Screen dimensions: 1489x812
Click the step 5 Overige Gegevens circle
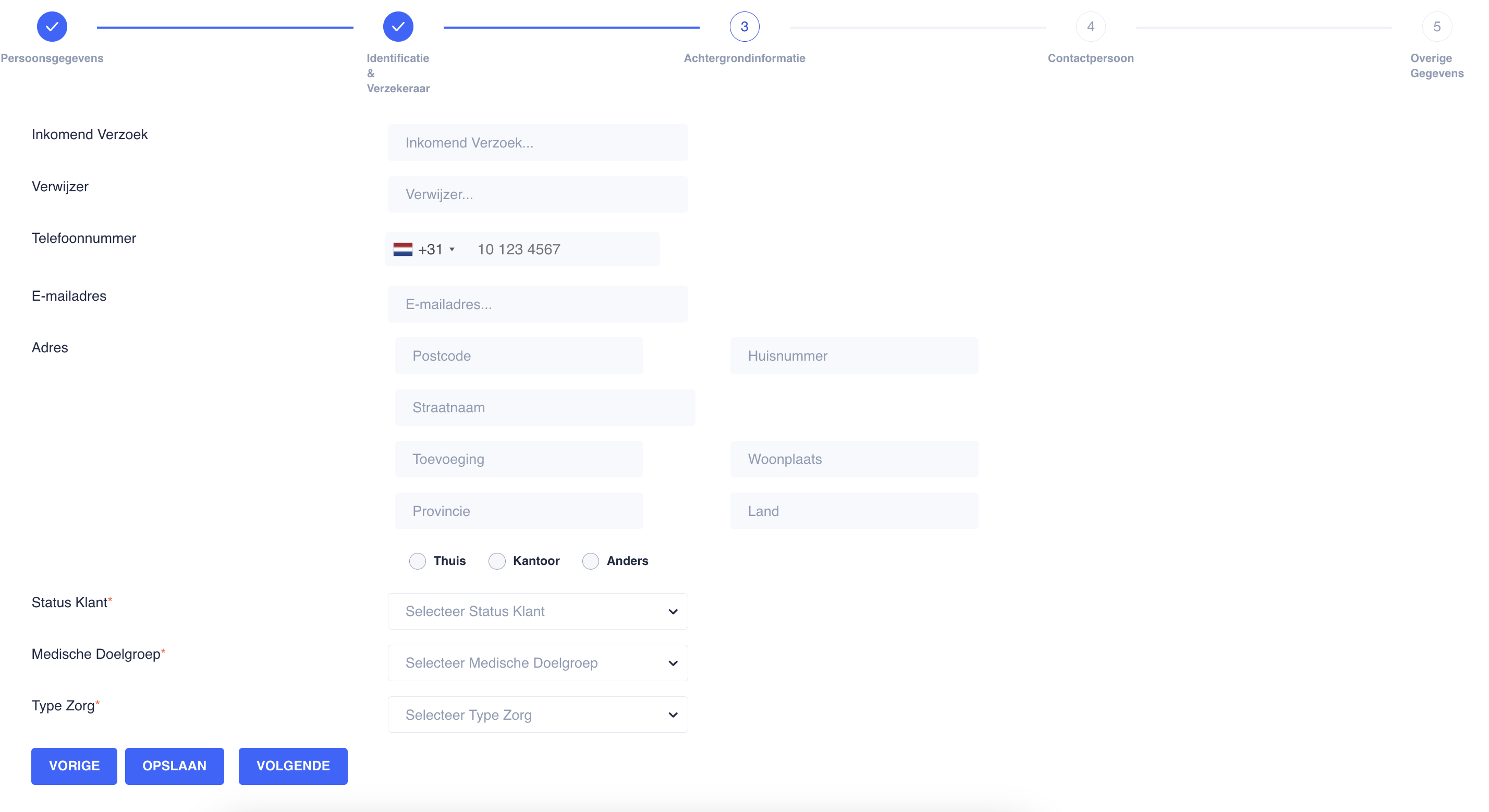click(x=1436, y=27)
